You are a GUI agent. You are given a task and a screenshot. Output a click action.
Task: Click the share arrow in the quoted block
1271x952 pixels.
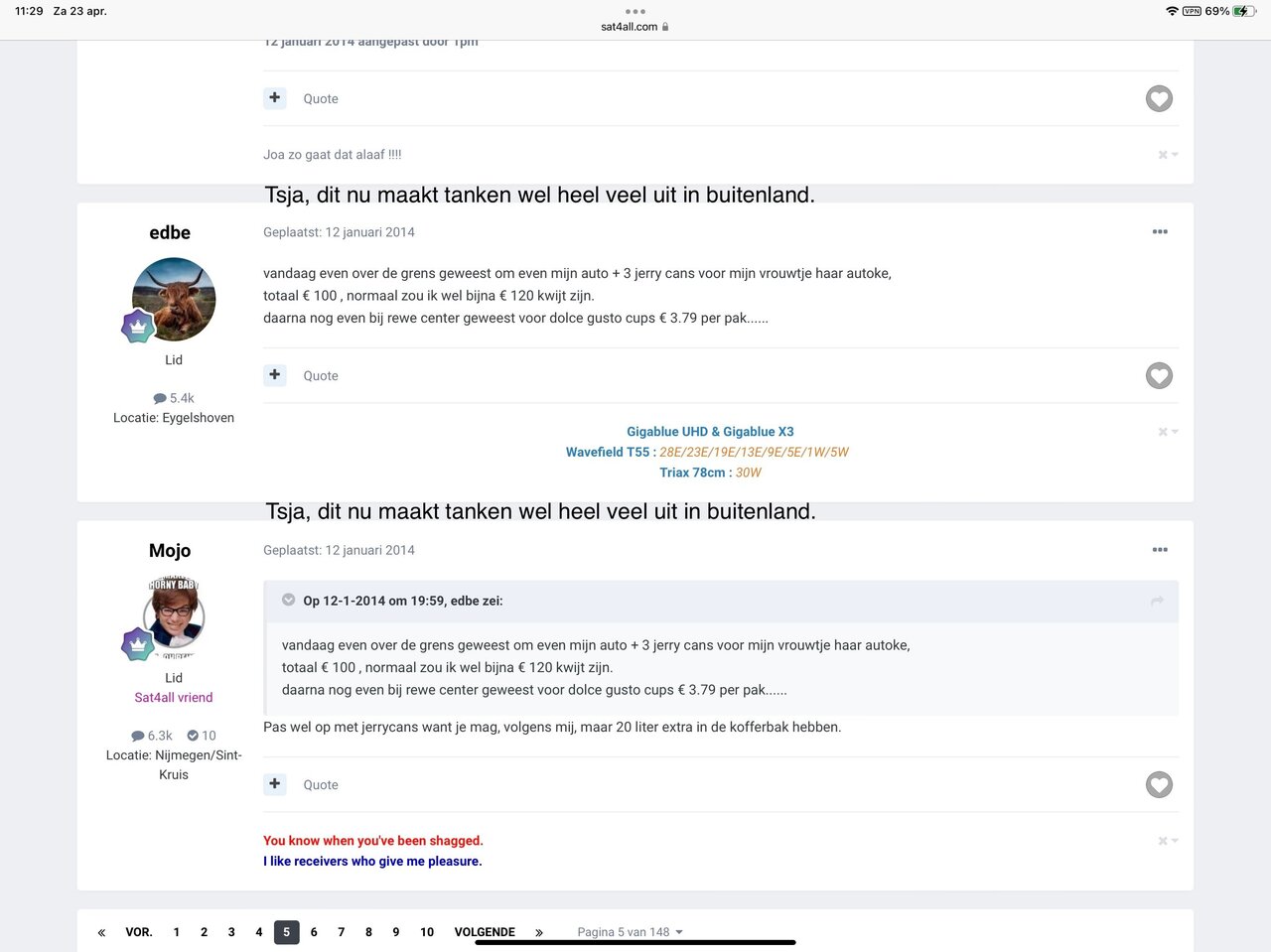click(x=1157, y=602)
